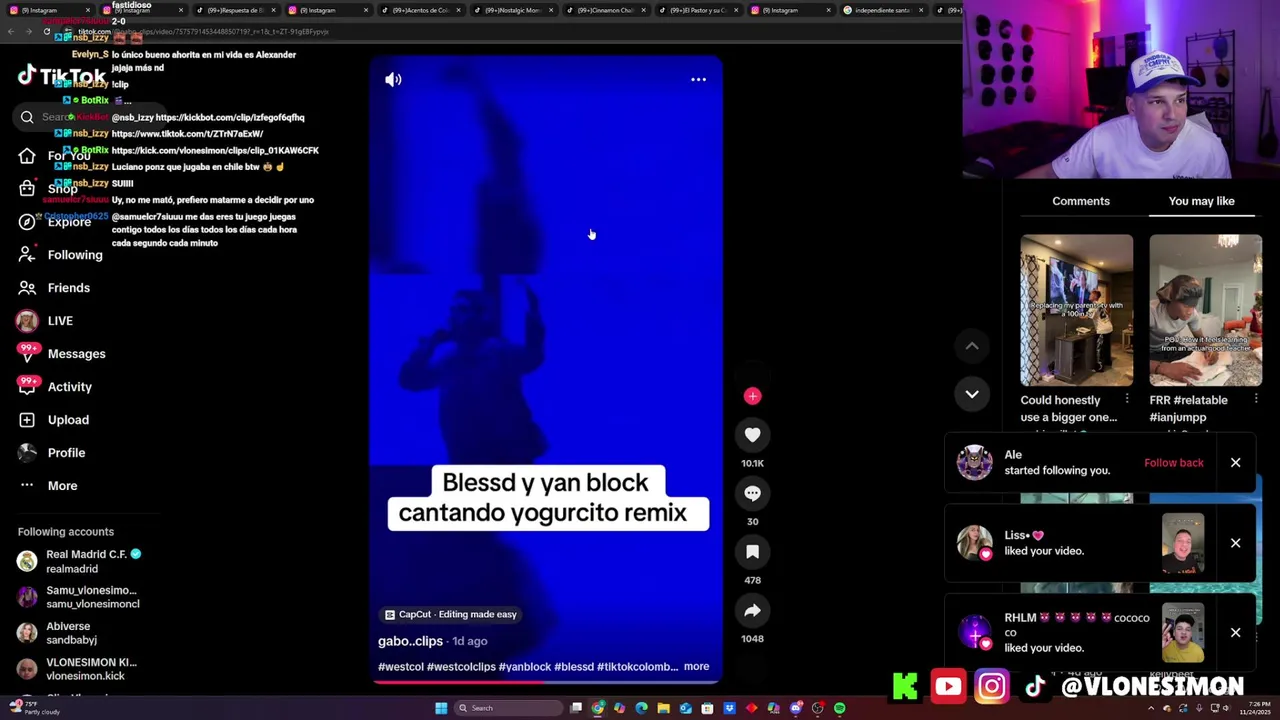
Task: Open the three-dot video options menu
Action: click(x=698, y=79)
